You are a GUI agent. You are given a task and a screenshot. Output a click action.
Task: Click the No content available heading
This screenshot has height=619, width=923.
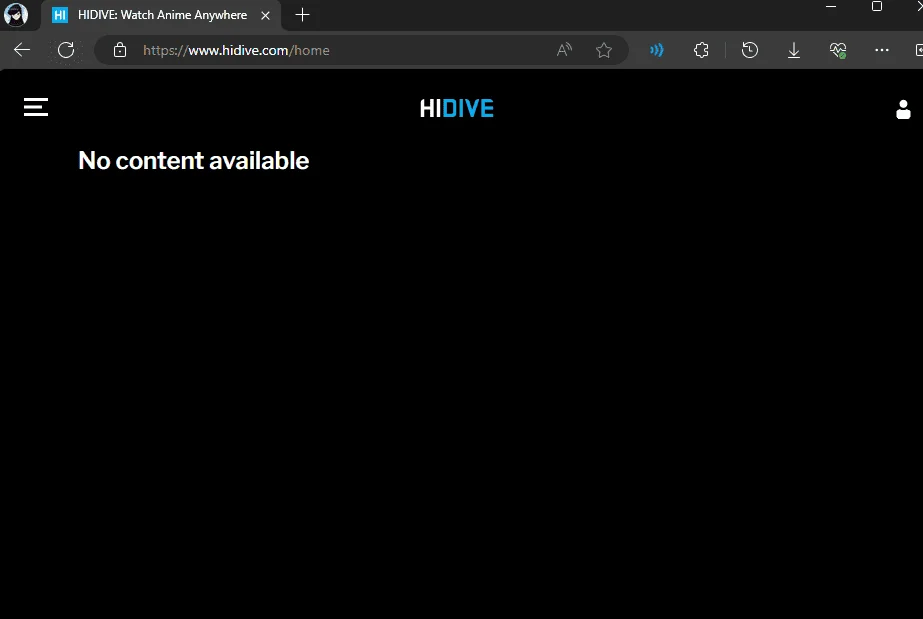194,161
